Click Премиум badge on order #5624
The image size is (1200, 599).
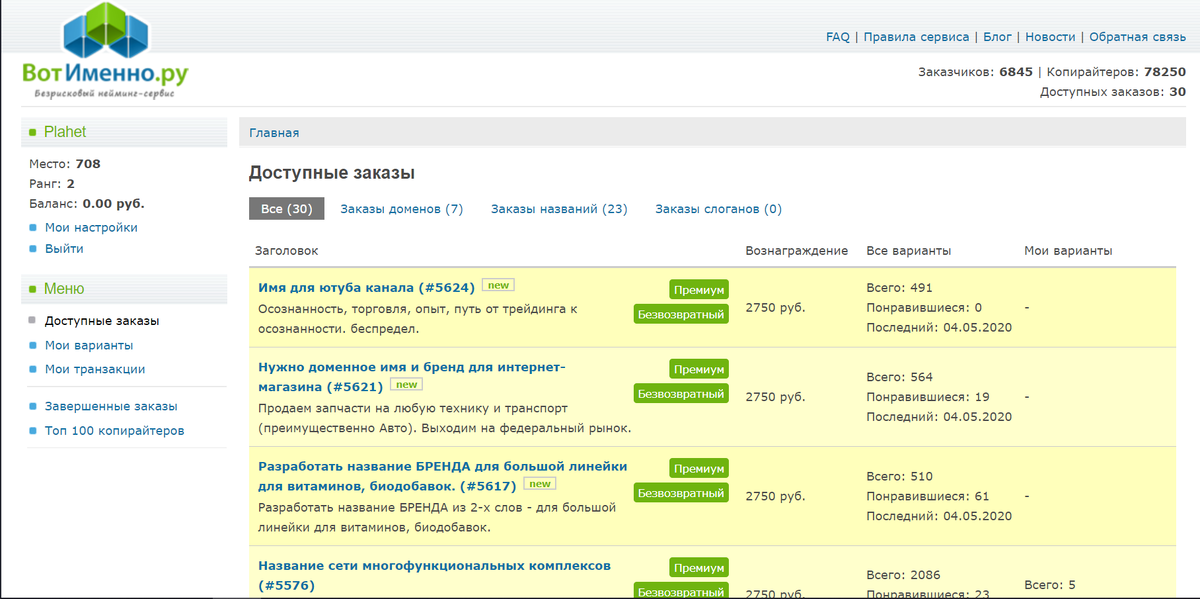(x=699, y=289)
